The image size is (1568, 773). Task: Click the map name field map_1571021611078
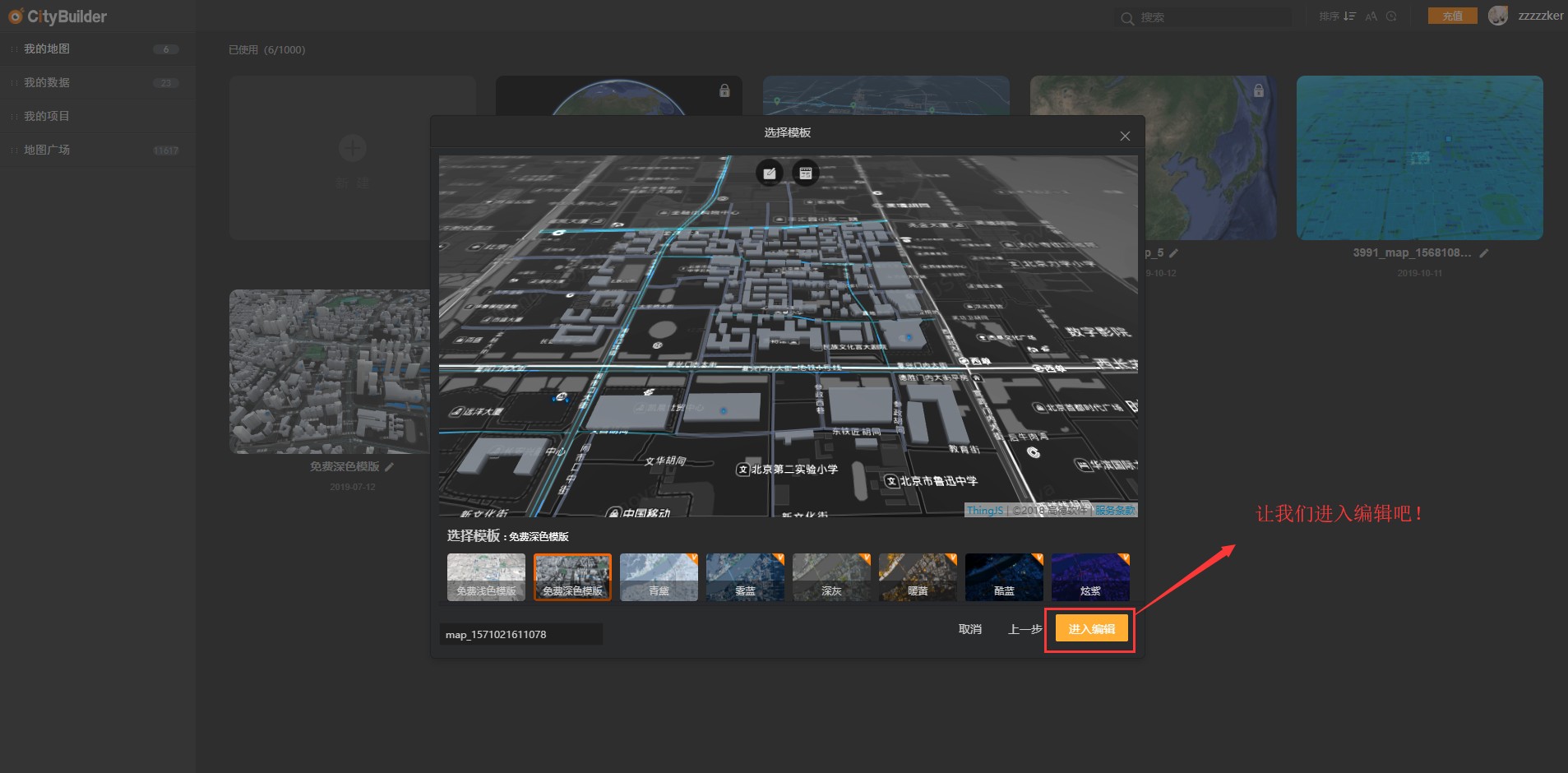pyautogui.click(x=521, y=634)
